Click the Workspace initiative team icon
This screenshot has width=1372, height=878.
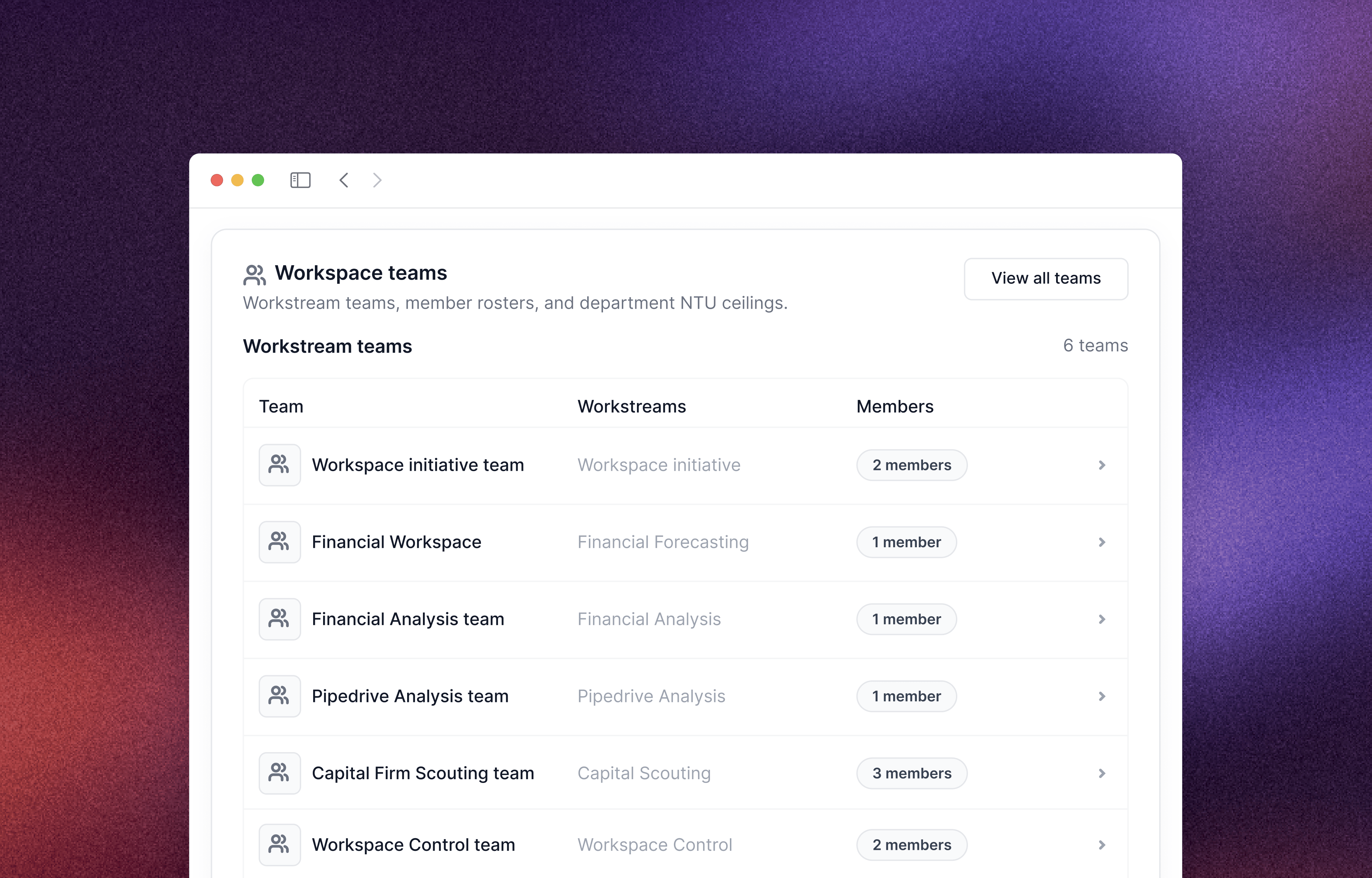point(279,465)
